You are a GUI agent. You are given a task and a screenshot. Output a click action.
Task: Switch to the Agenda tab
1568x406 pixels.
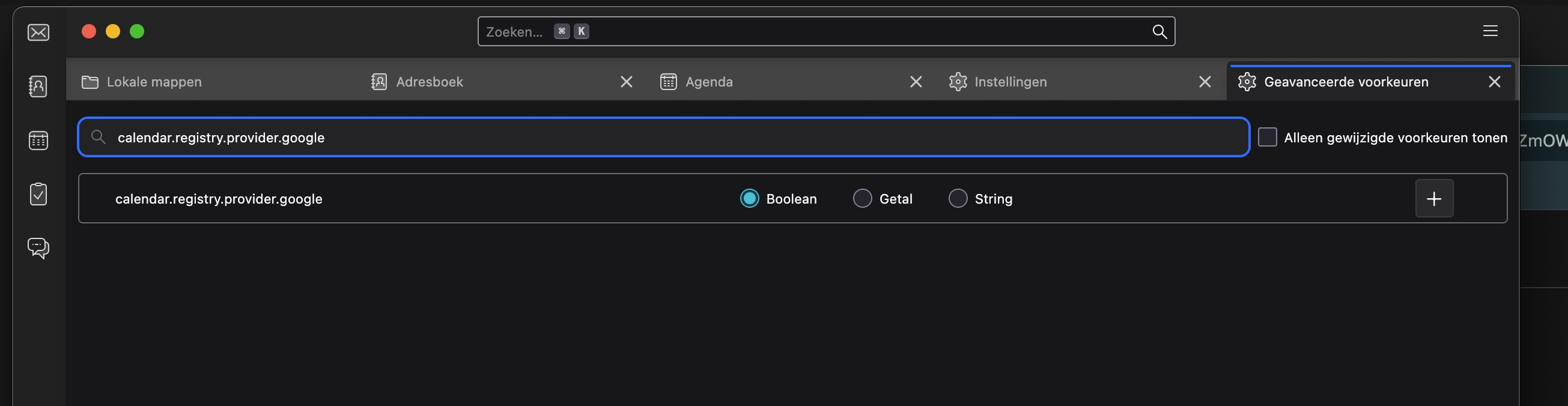tap(709, 82)
